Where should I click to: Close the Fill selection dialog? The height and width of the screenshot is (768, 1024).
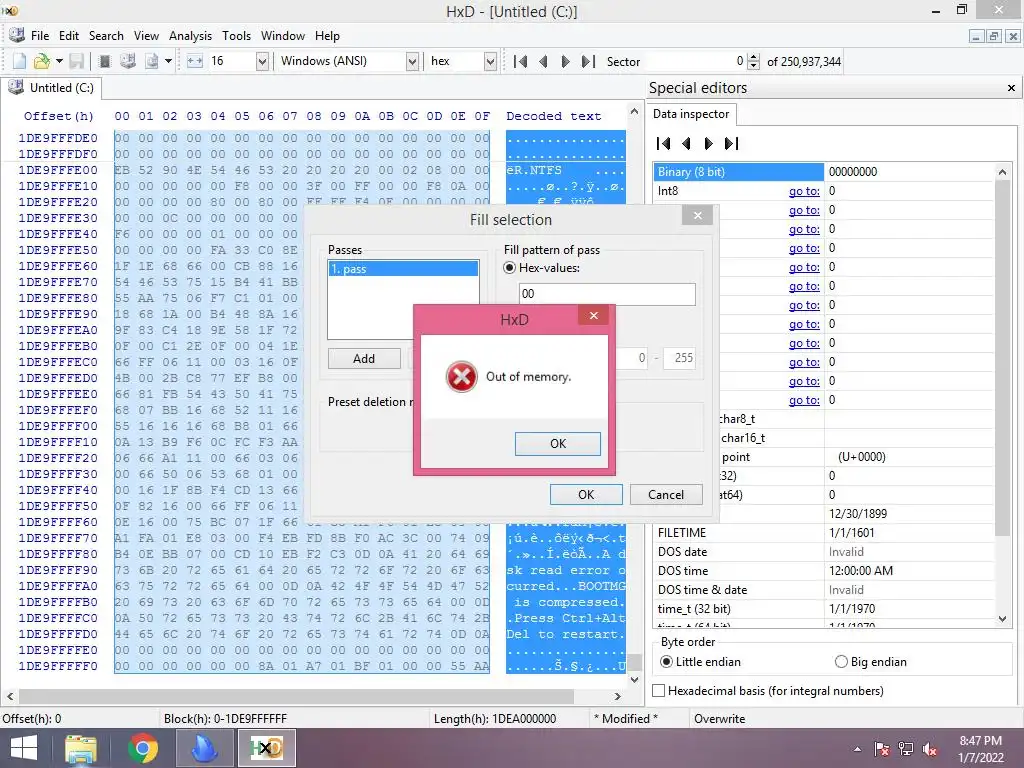(x=697, y=216)
